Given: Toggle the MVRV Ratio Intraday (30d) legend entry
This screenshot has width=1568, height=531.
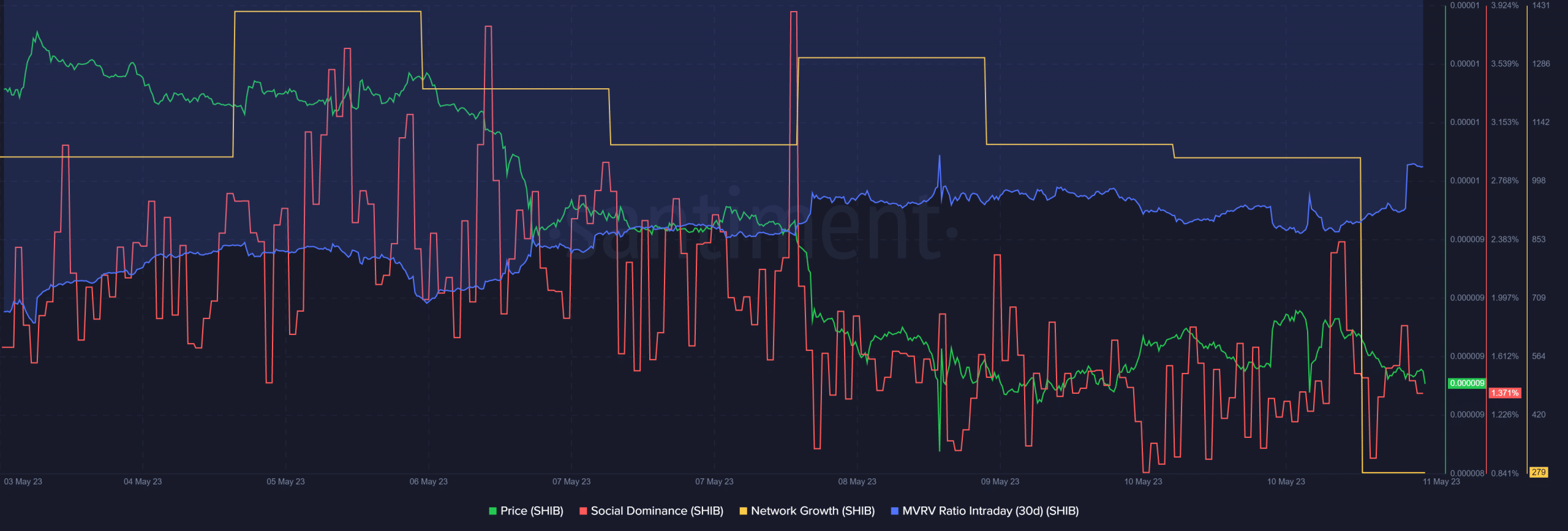Looking at the screenshot, I should click(x=984, y=511).
